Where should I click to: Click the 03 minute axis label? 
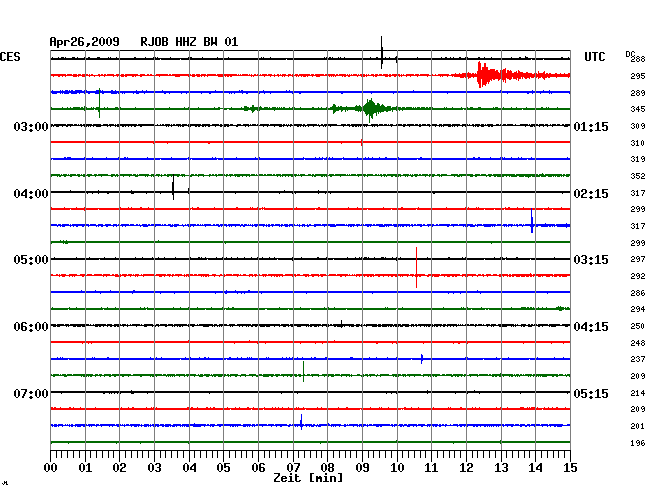click(x=155, y=468)
